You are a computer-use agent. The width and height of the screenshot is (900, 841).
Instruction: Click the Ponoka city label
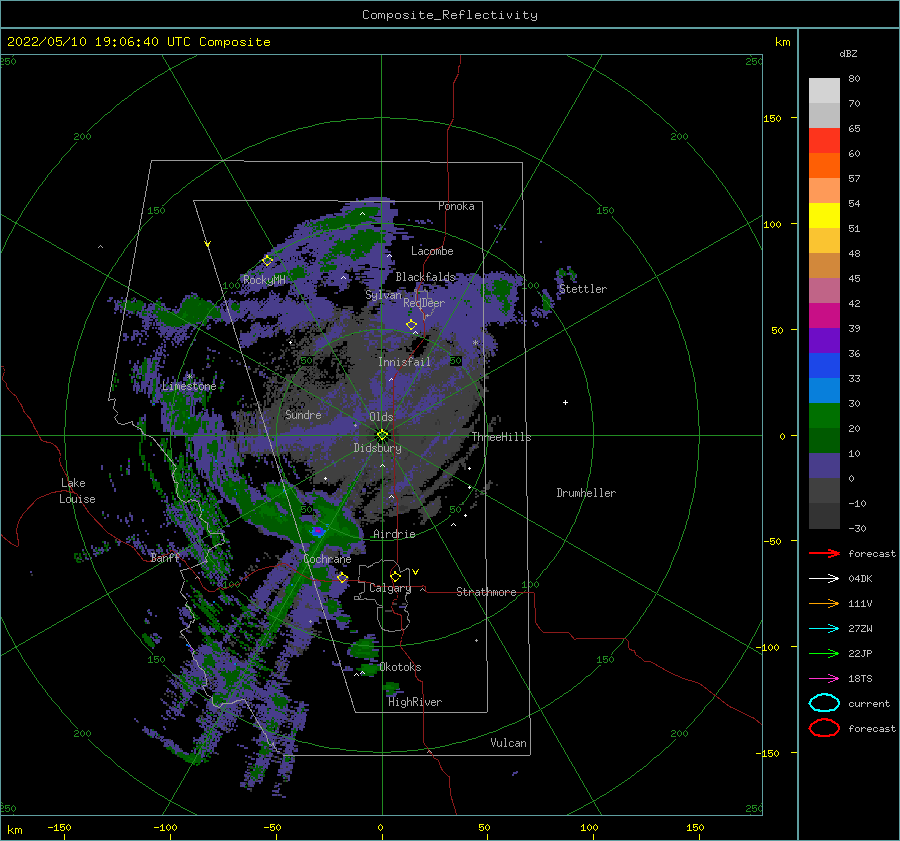pos(456,206)
